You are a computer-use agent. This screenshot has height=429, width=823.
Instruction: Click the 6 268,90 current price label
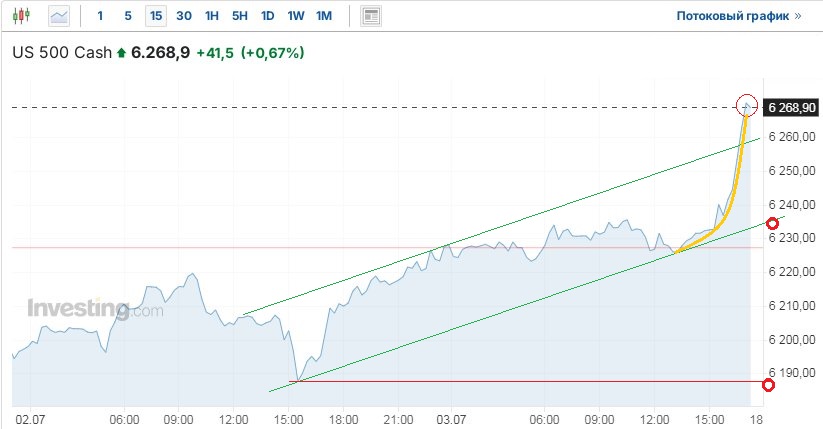pos(790,107)
